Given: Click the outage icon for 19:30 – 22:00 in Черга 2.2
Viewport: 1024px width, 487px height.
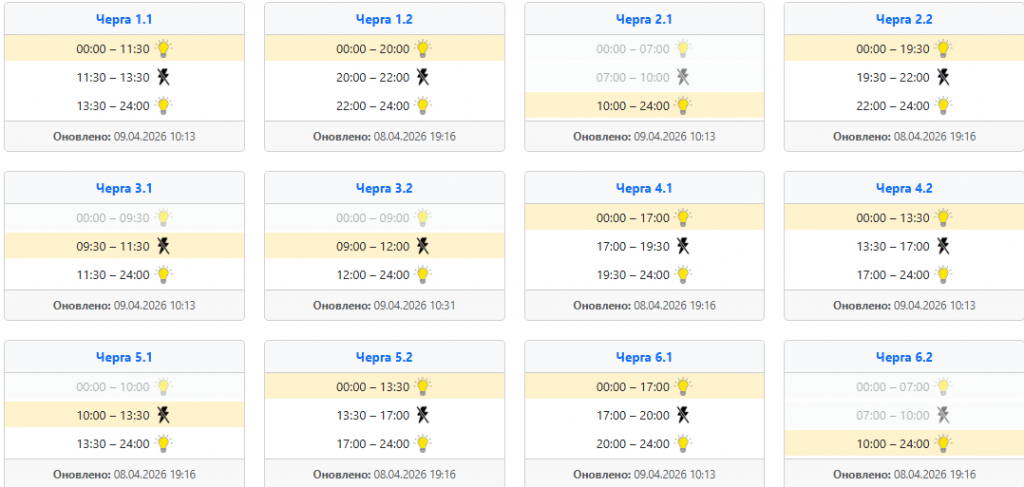Looking at the screenshot, I should click(943, 77).
